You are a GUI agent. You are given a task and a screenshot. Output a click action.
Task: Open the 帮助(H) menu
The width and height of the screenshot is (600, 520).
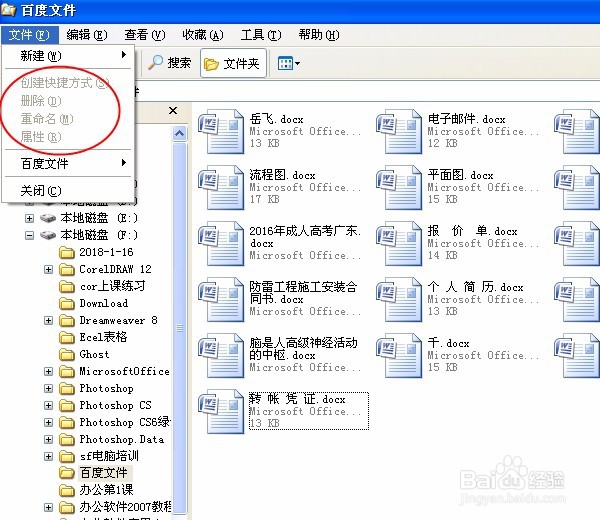pos(319,35)
